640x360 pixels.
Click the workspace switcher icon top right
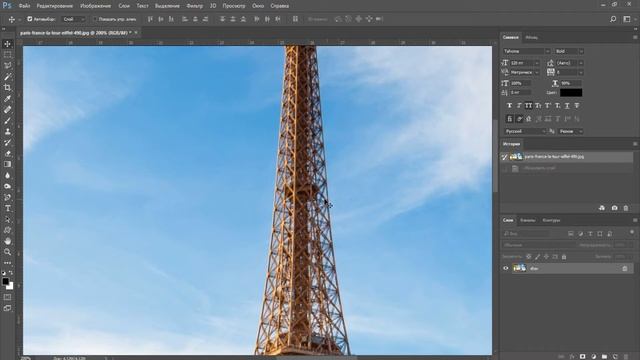pyautogui.click(x=627, y=19)
